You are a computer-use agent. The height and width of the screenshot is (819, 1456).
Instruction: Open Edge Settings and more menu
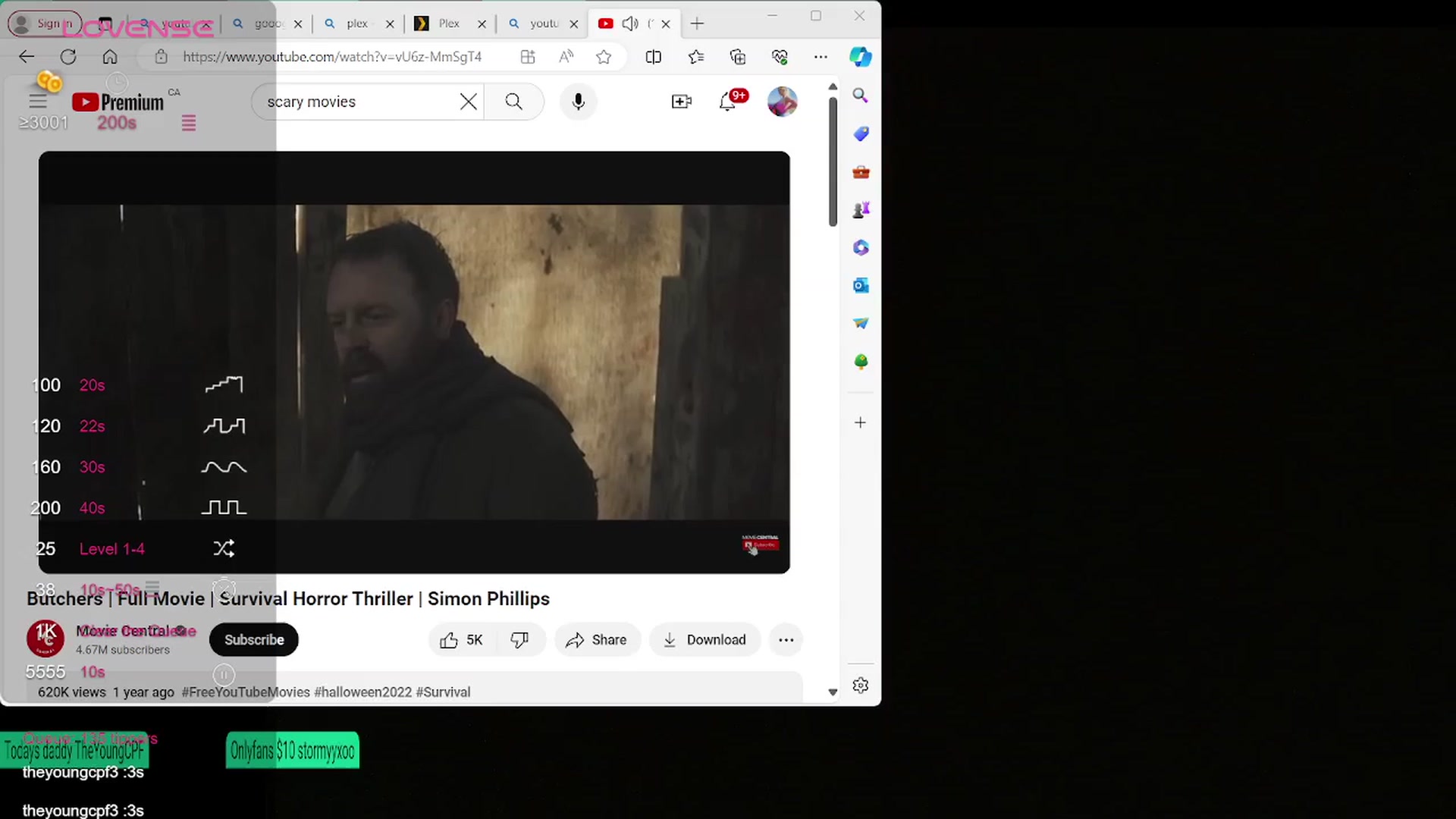[821, 57]
